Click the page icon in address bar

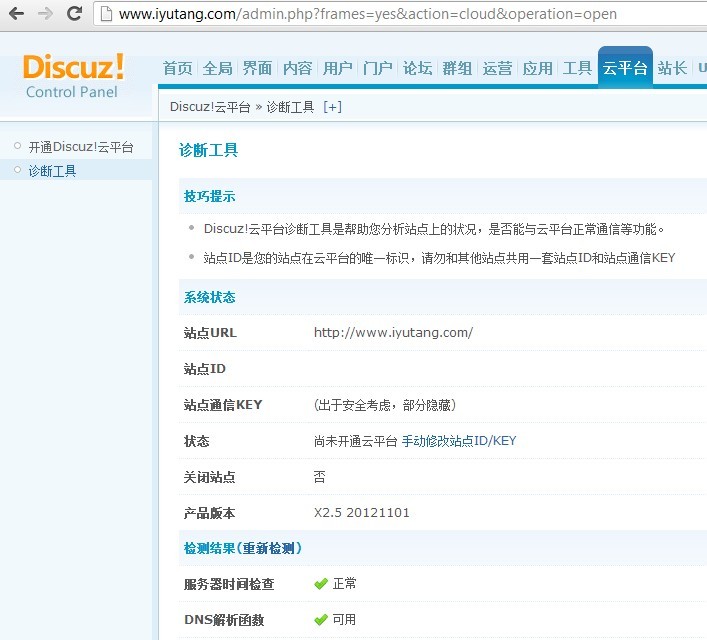click(x=106, y=14)
